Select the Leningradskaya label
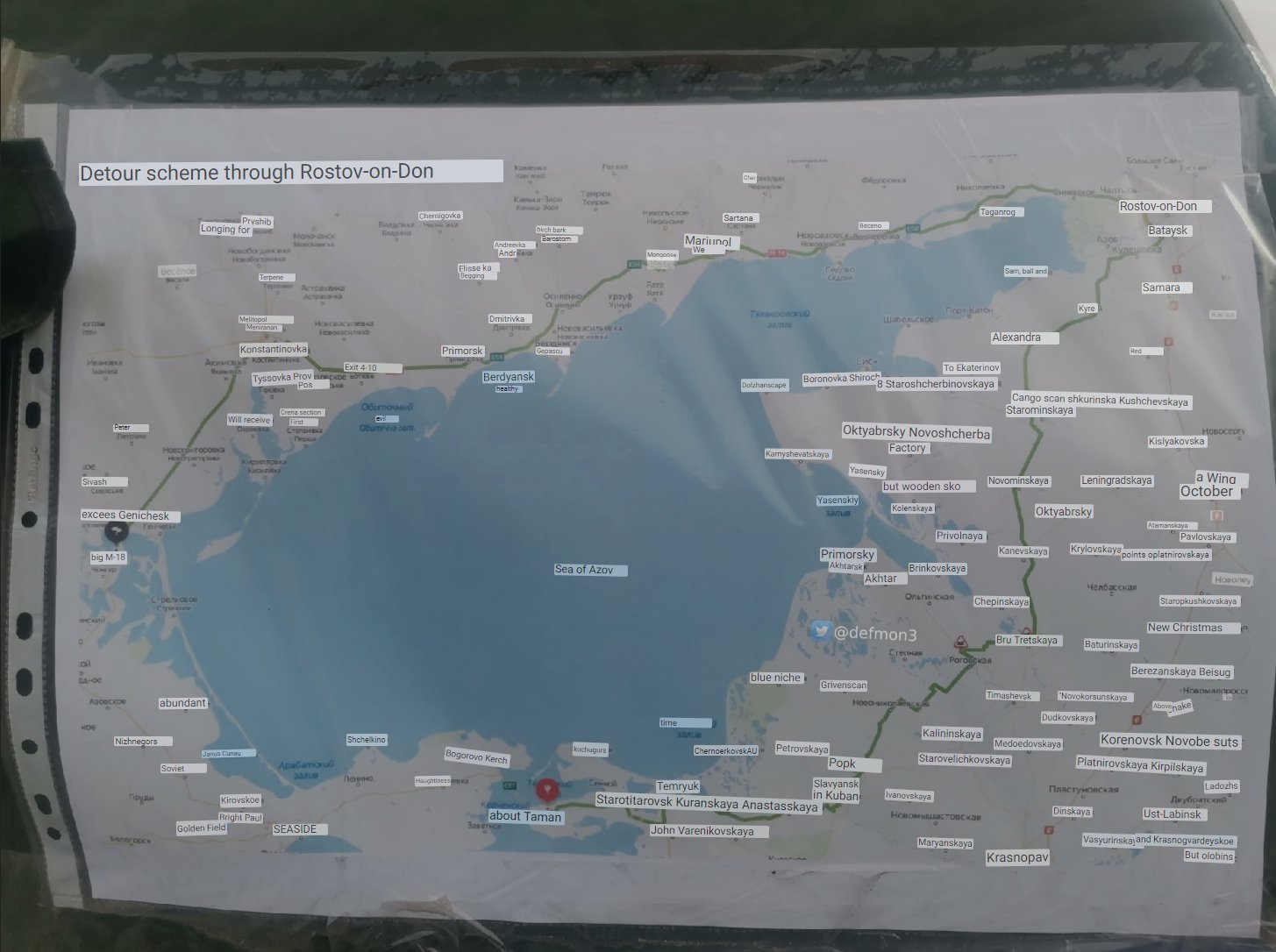 click(x=1116, y=480)
